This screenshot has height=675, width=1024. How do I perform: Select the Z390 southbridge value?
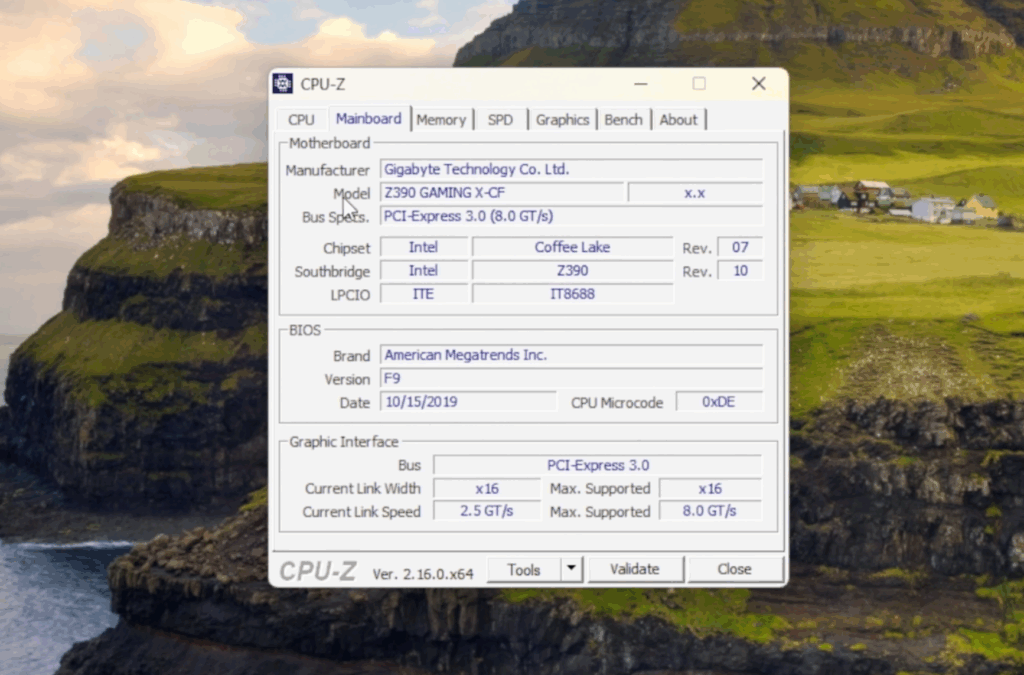pyautogui.click(x=572, y=271)
